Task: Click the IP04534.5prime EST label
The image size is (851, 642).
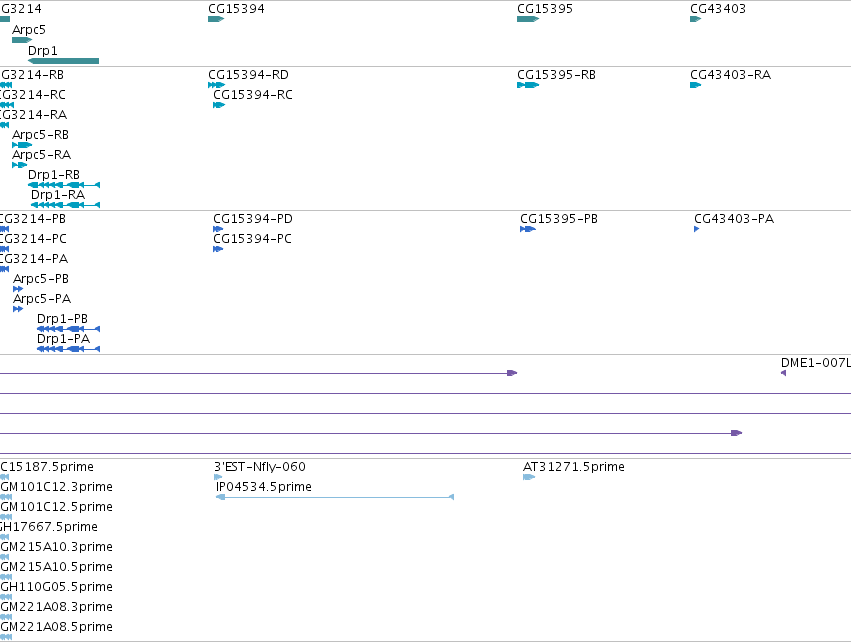Action: [x=264, y=487]
